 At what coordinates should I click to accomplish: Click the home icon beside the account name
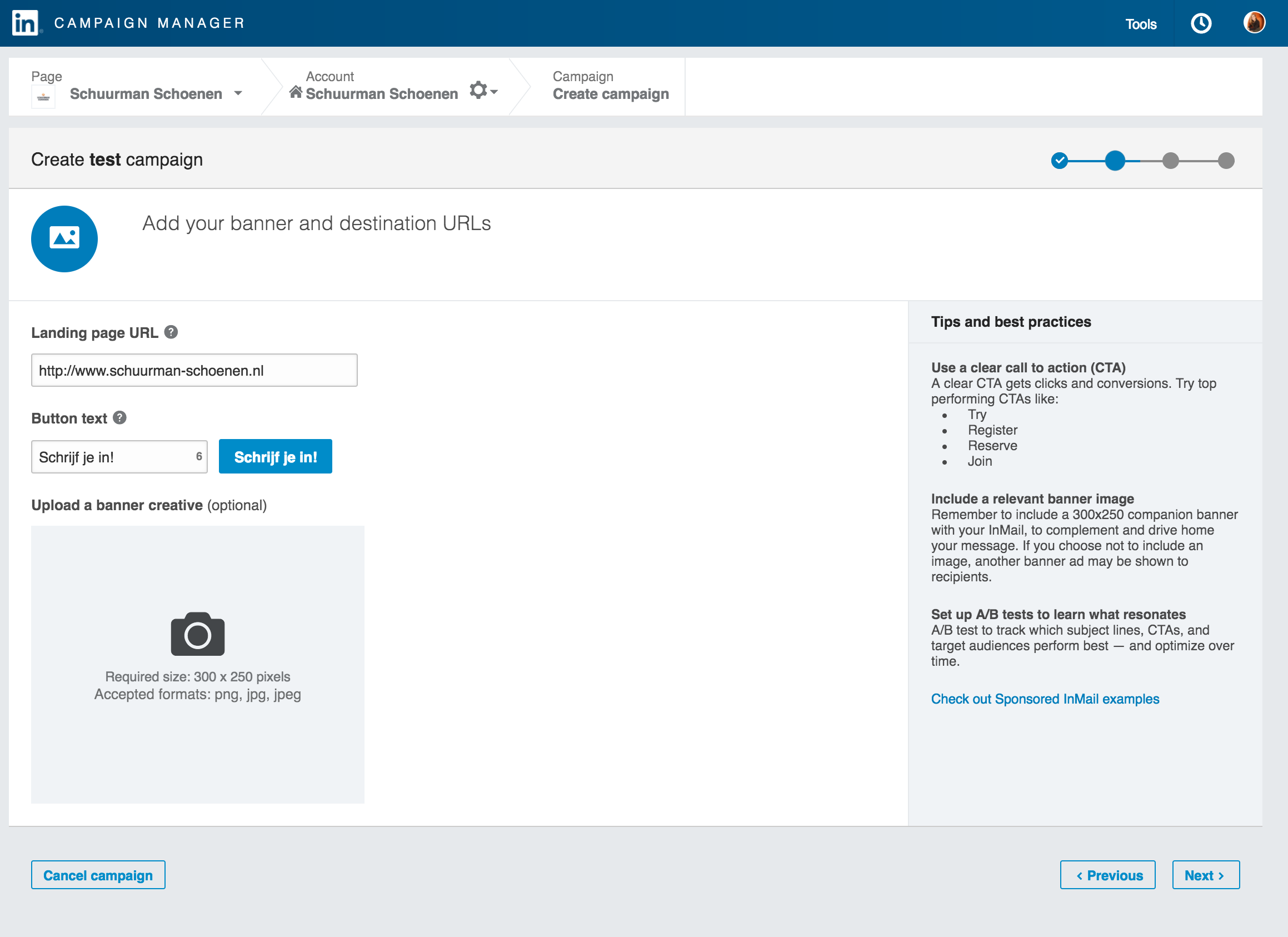[295, 92]
